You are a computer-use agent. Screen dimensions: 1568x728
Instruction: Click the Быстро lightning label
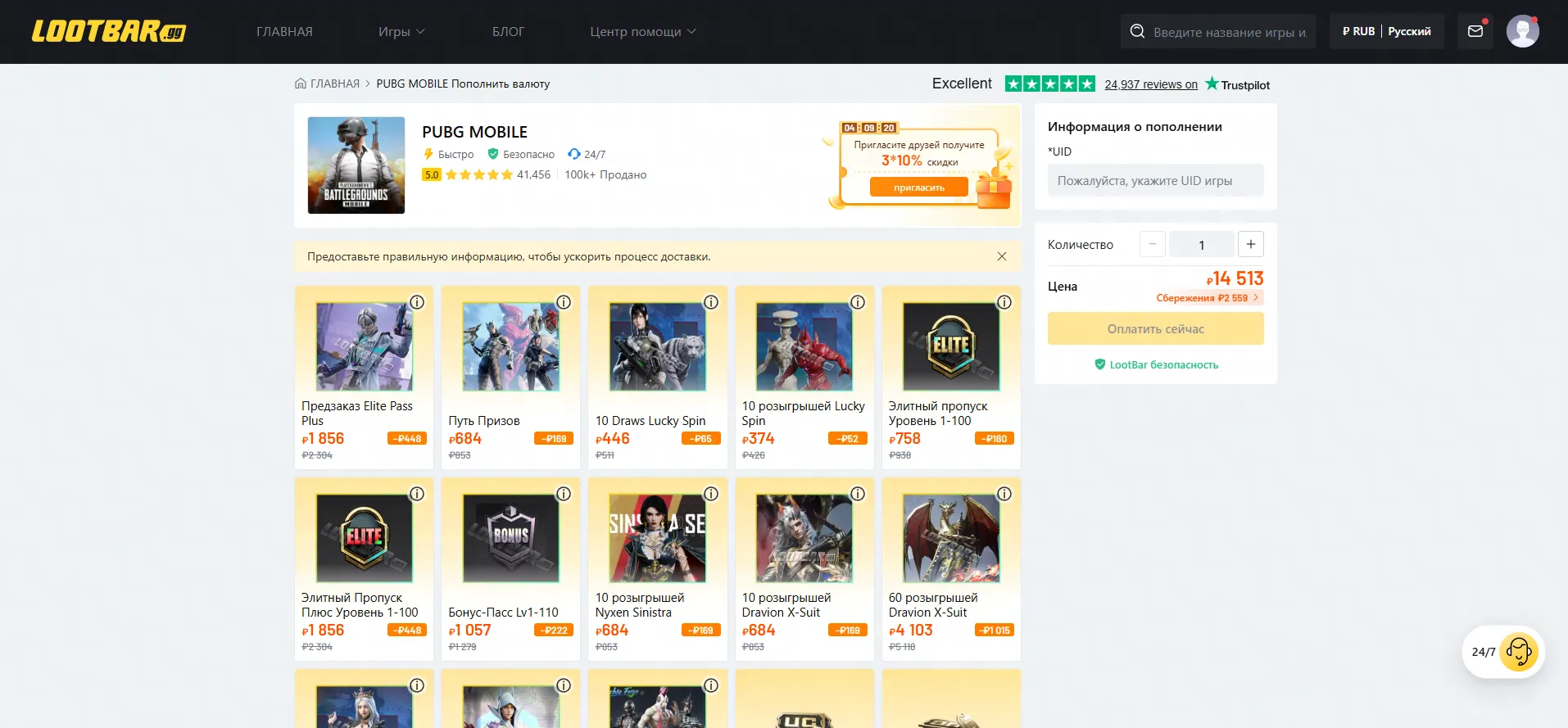point(448,154)
